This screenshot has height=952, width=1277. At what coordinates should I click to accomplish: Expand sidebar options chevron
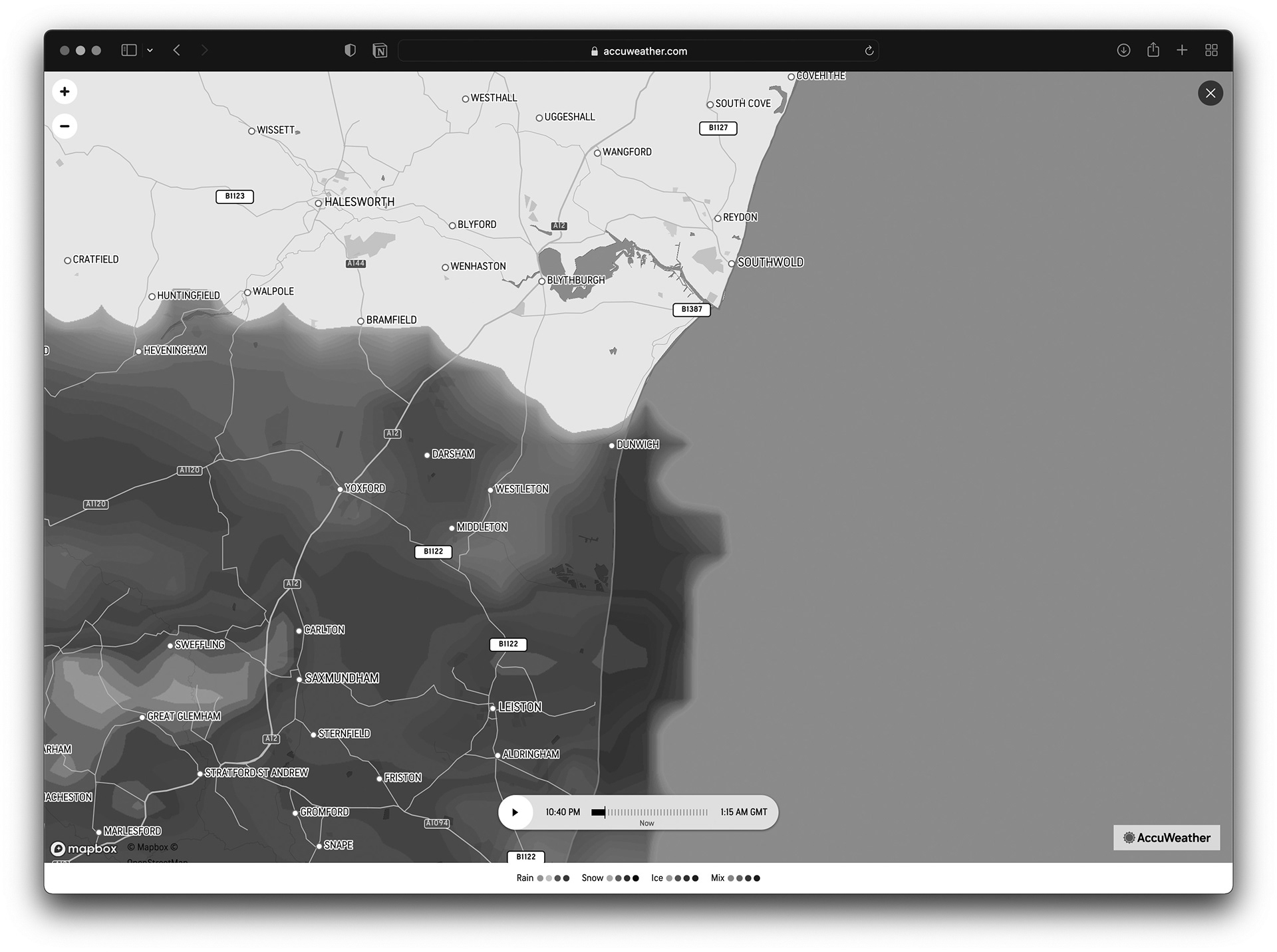(x=150, y=51)
